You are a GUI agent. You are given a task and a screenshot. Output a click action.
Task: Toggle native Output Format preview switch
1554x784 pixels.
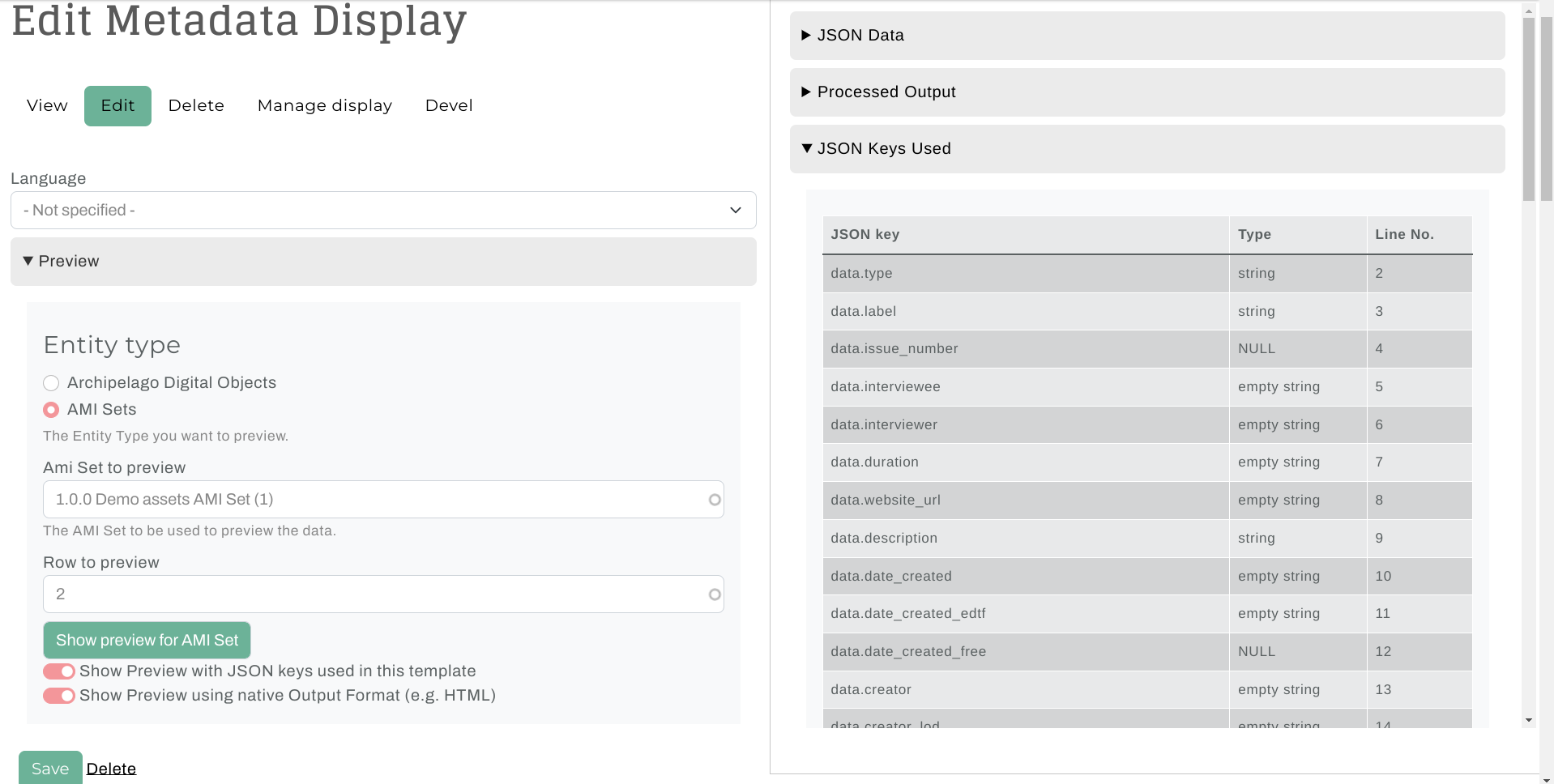pyautogui.click(x=59, y=696)
